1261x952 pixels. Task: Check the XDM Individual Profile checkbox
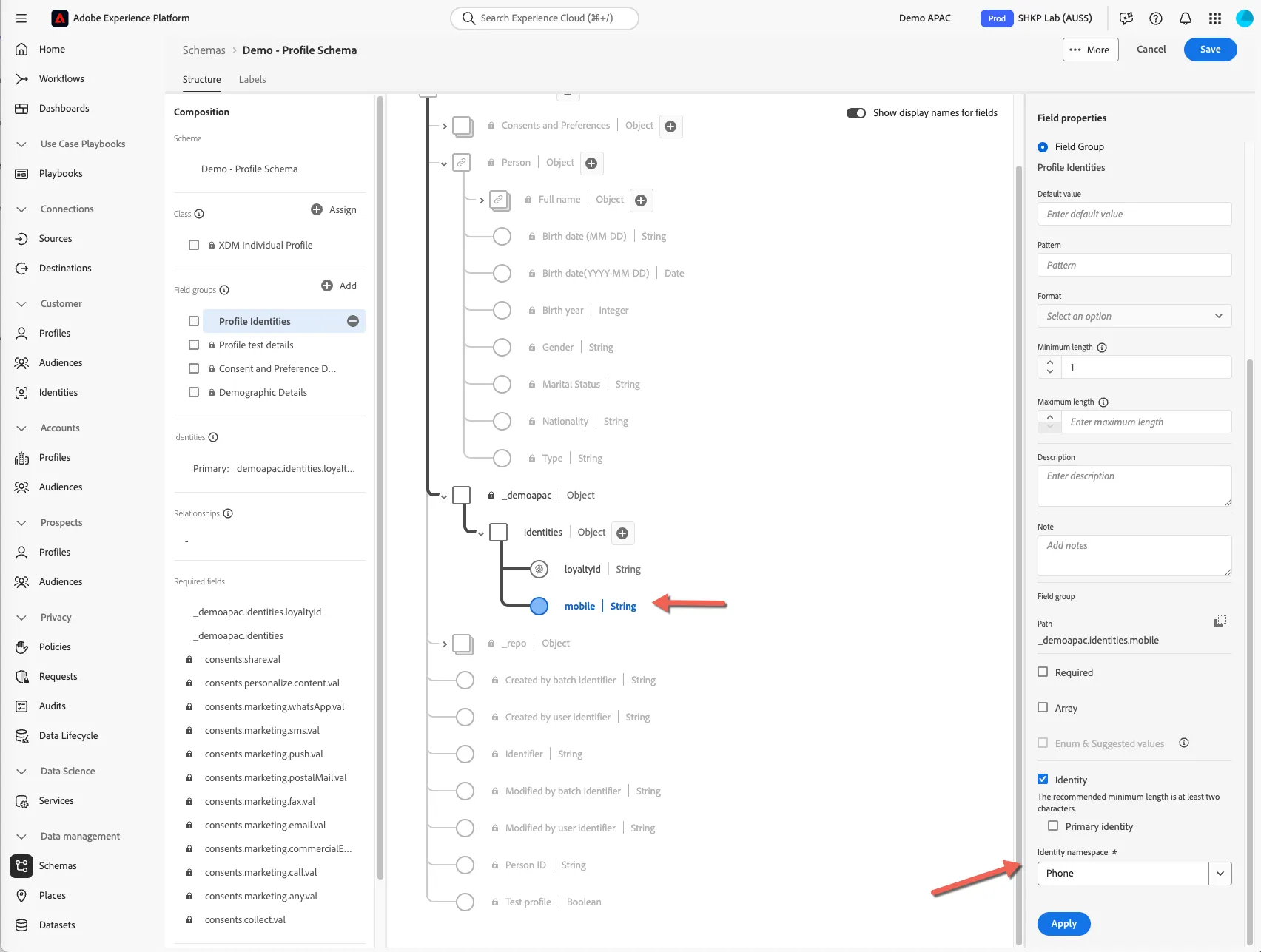click(x=194, y=245)
